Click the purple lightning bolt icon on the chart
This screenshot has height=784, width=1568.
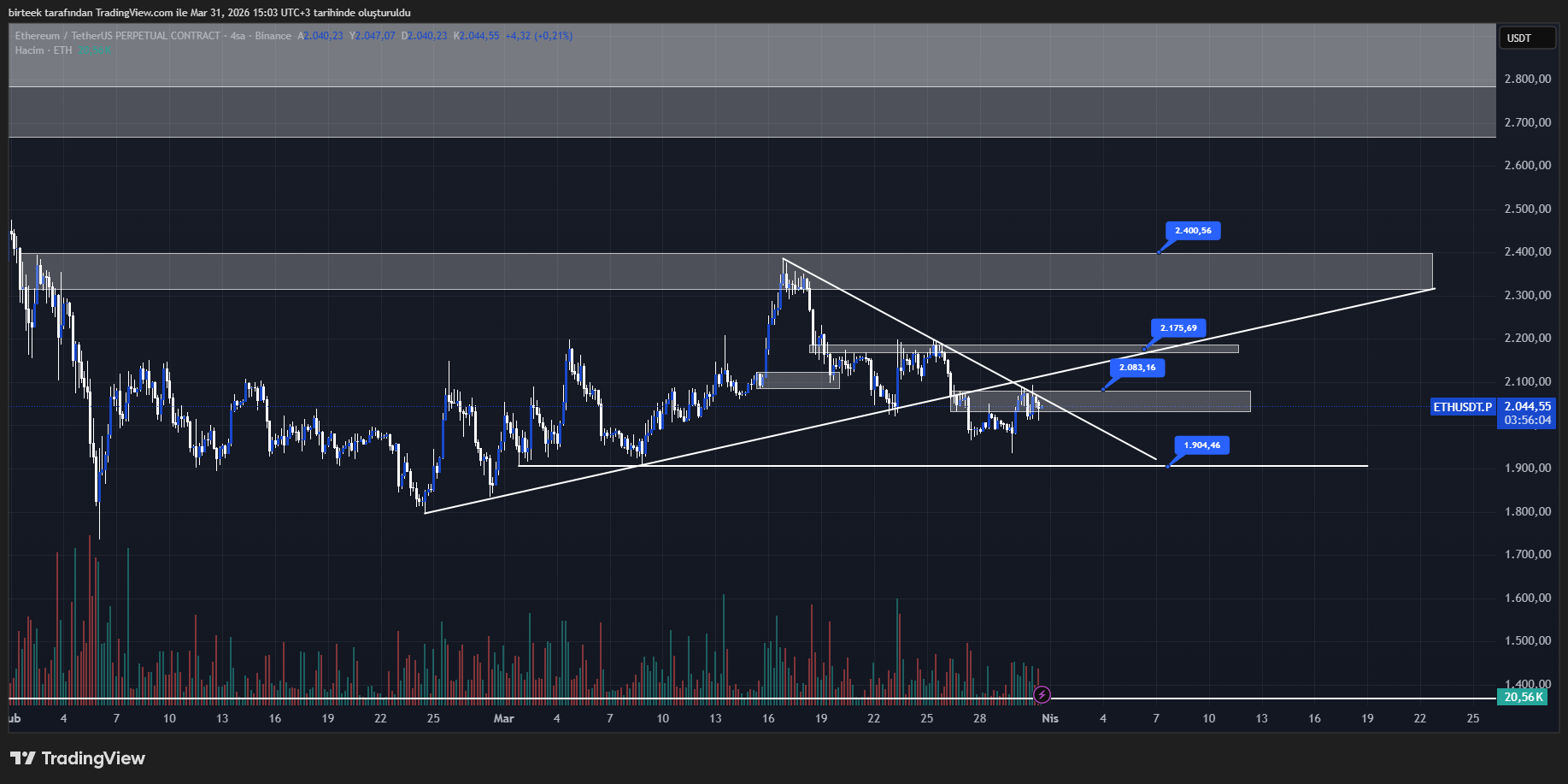click(1042, 694)
